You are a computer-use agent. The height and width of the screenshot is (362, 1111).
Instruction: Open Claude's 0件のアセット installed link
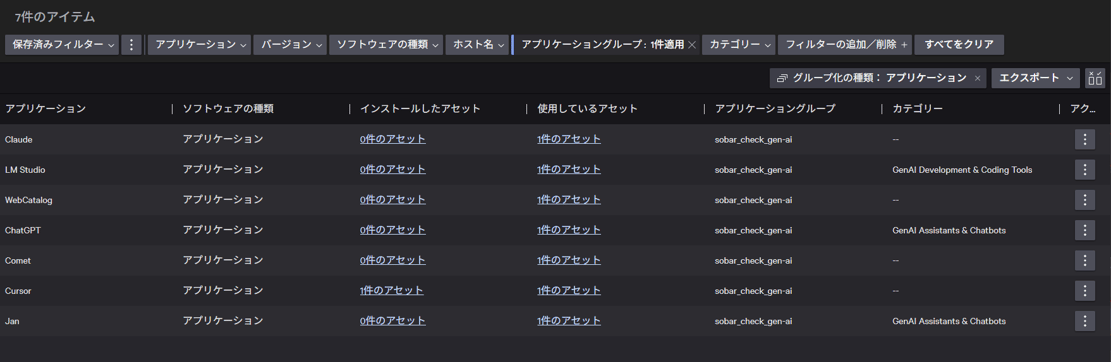click(x=393, y=139)
